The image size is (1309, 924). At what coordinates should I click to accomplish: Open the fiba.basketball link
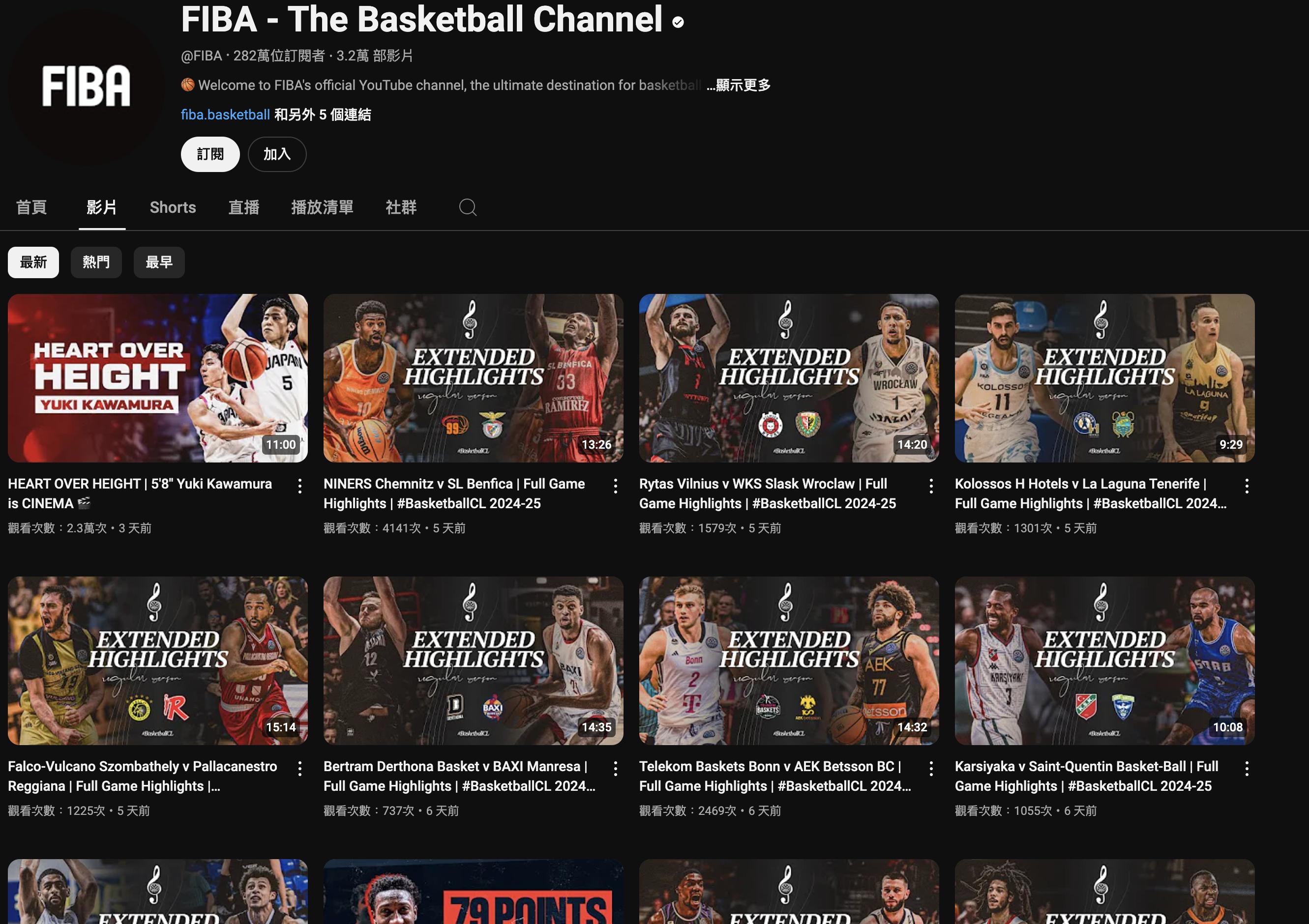pos(225,115)
